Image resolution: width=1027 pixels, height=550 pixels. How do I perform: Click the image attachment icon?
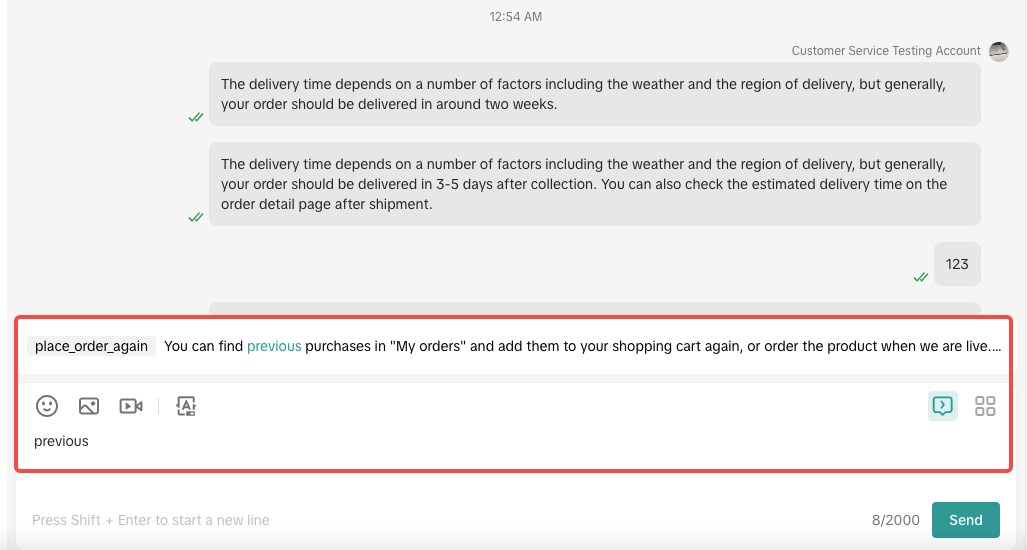89,406
